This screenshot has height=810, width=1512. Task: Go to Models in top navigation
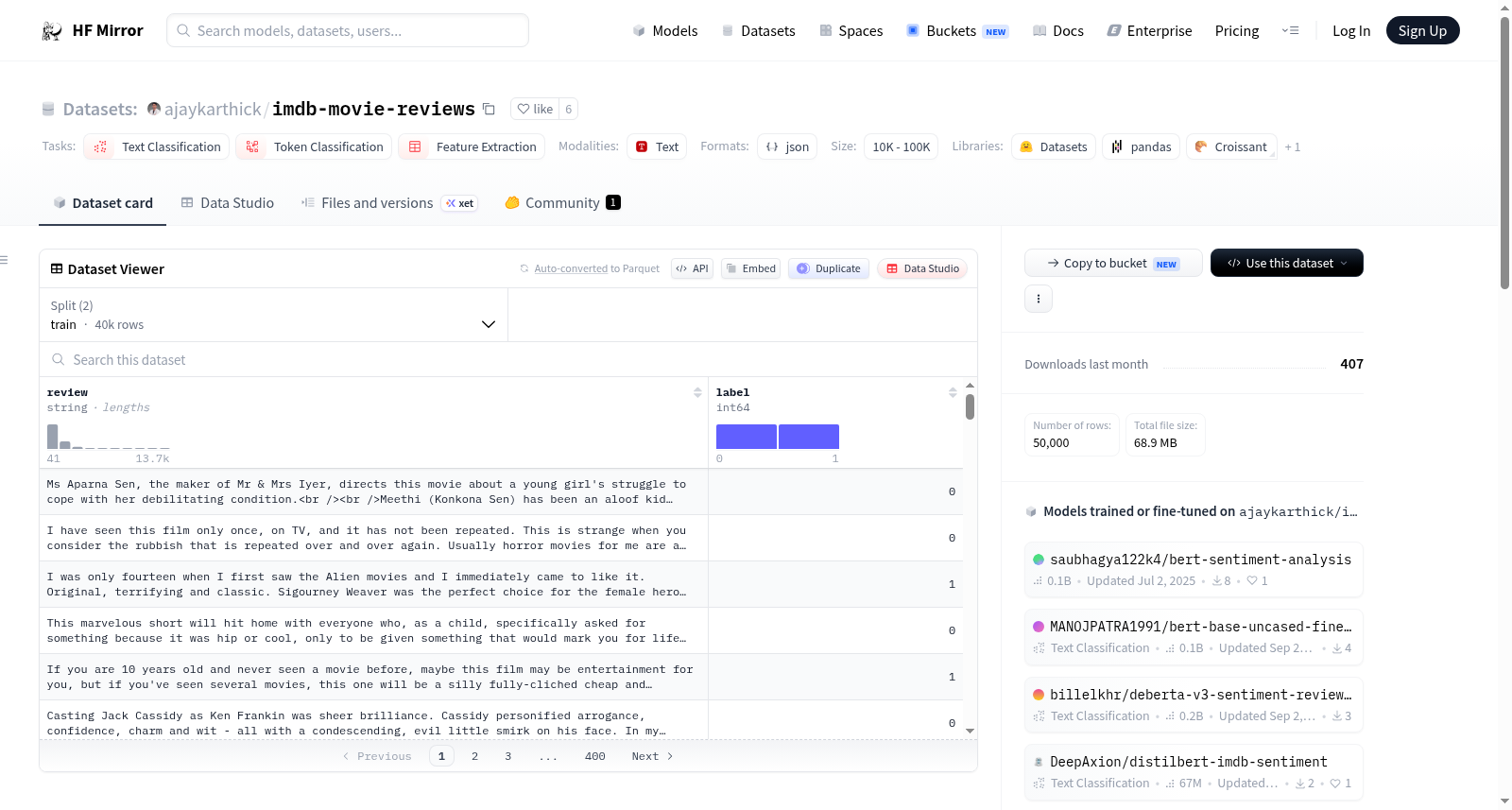[665, 31]
